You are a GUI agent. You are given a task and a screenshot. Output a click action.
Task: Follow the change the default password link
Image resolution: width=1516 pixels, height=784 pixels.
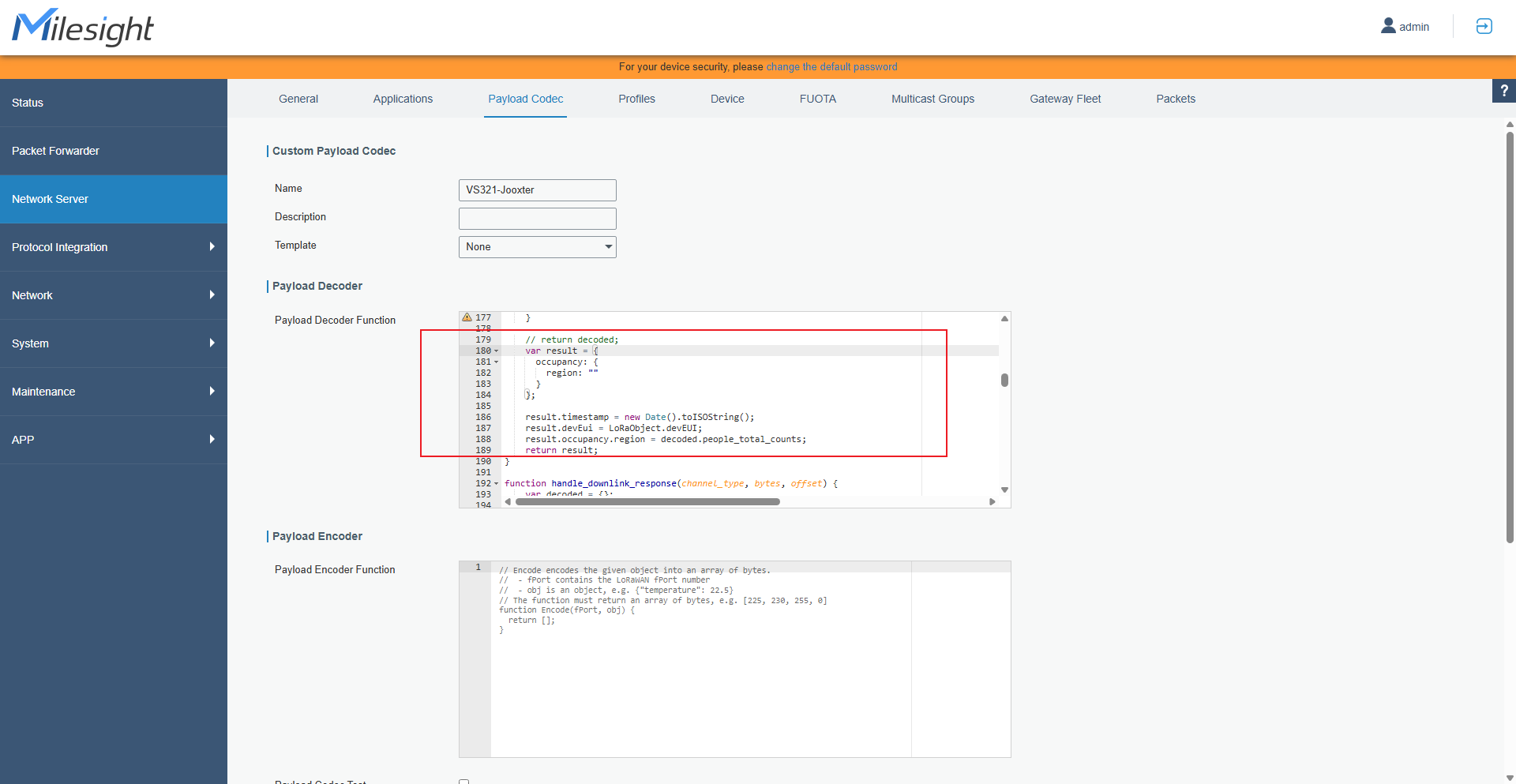[x=831, y=67]
